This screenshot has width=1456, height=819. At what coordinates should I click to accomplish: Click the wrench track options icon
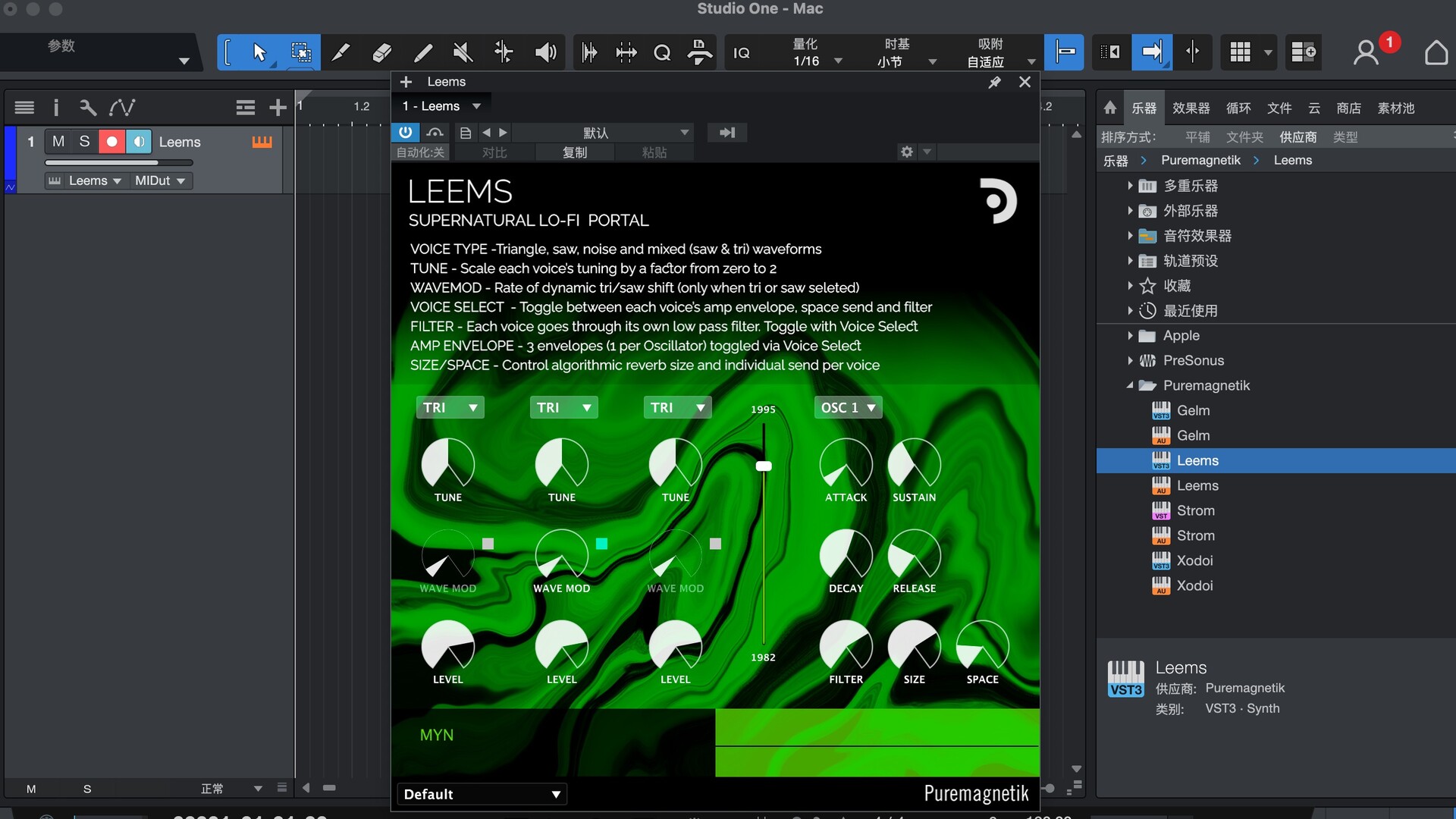[x=88, y=108]
